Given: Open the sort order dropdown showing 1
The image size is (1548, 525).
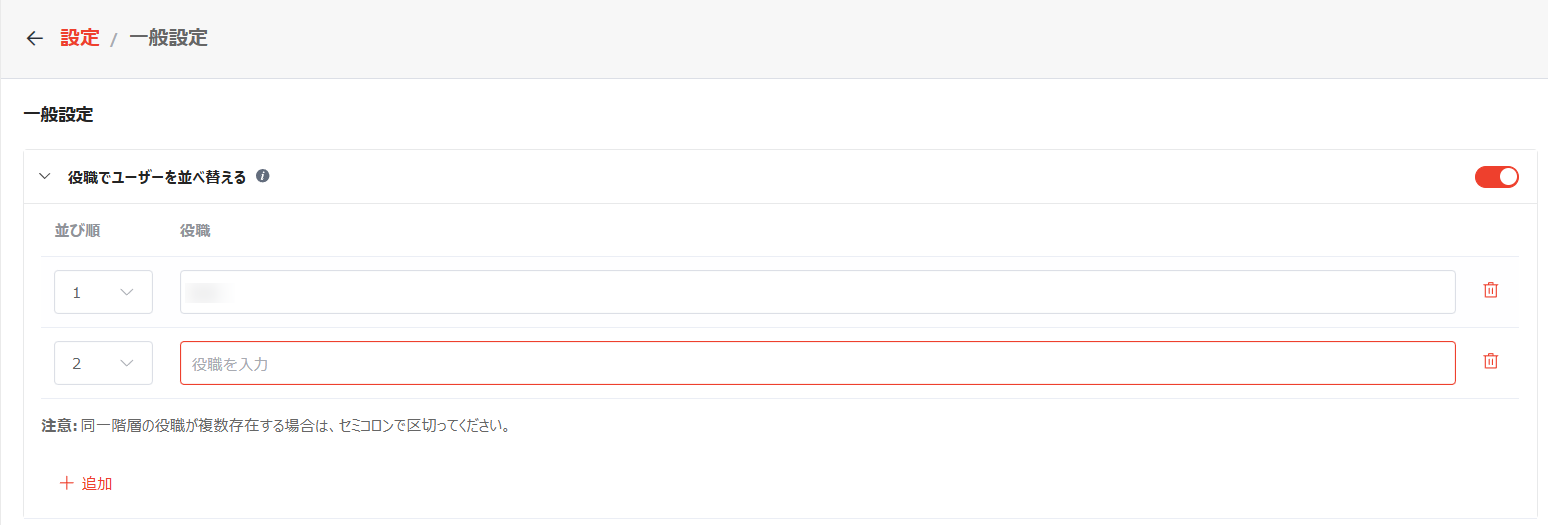Looking at the screenshot, I should pyautogui.click(x=103, y=292).
